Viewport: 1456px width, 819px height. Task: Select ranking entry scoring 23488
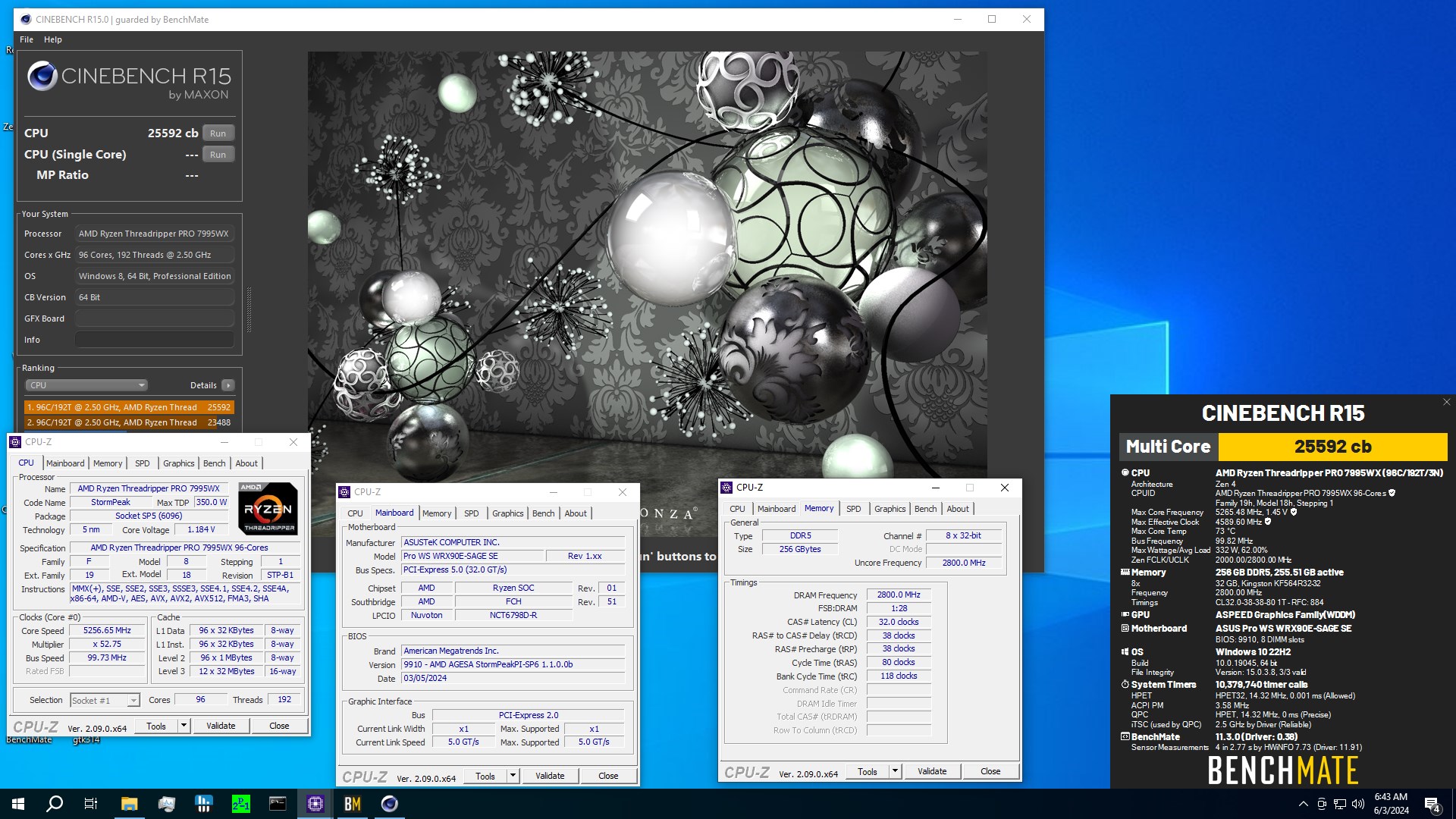129,422
